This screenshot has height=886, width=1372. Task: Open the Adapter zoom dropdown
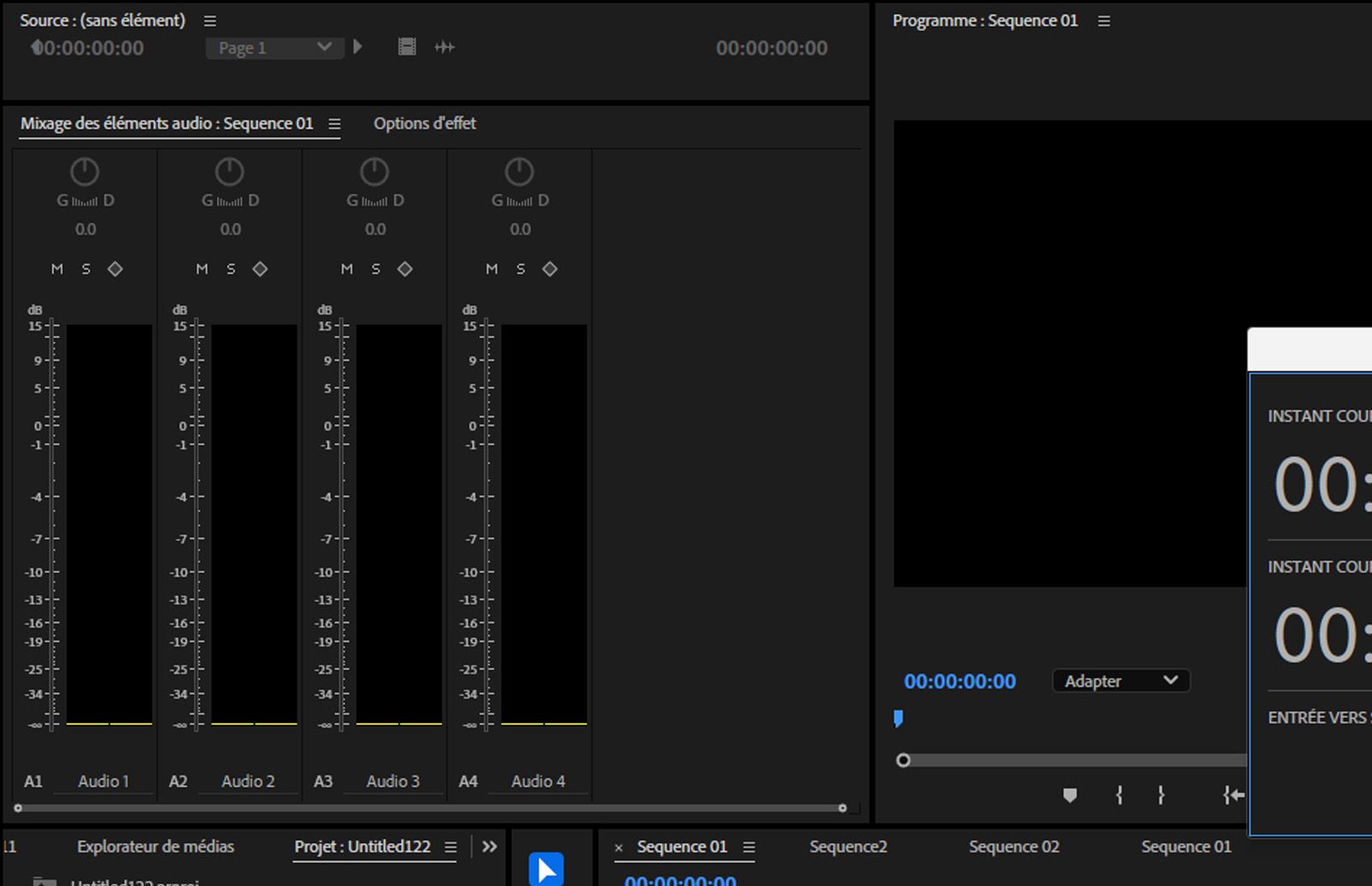pyautogui.click(x=1120, y=680)
